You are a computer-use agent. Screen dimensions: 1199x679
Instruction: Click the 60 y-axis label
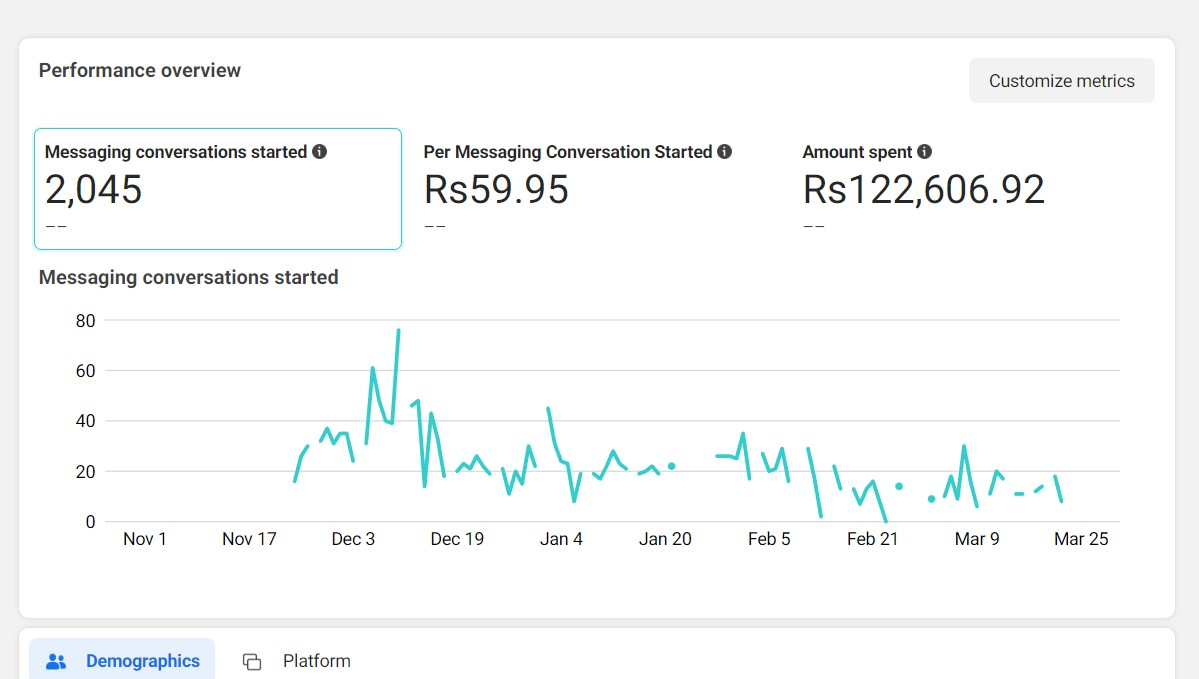(x=86, y=372)
